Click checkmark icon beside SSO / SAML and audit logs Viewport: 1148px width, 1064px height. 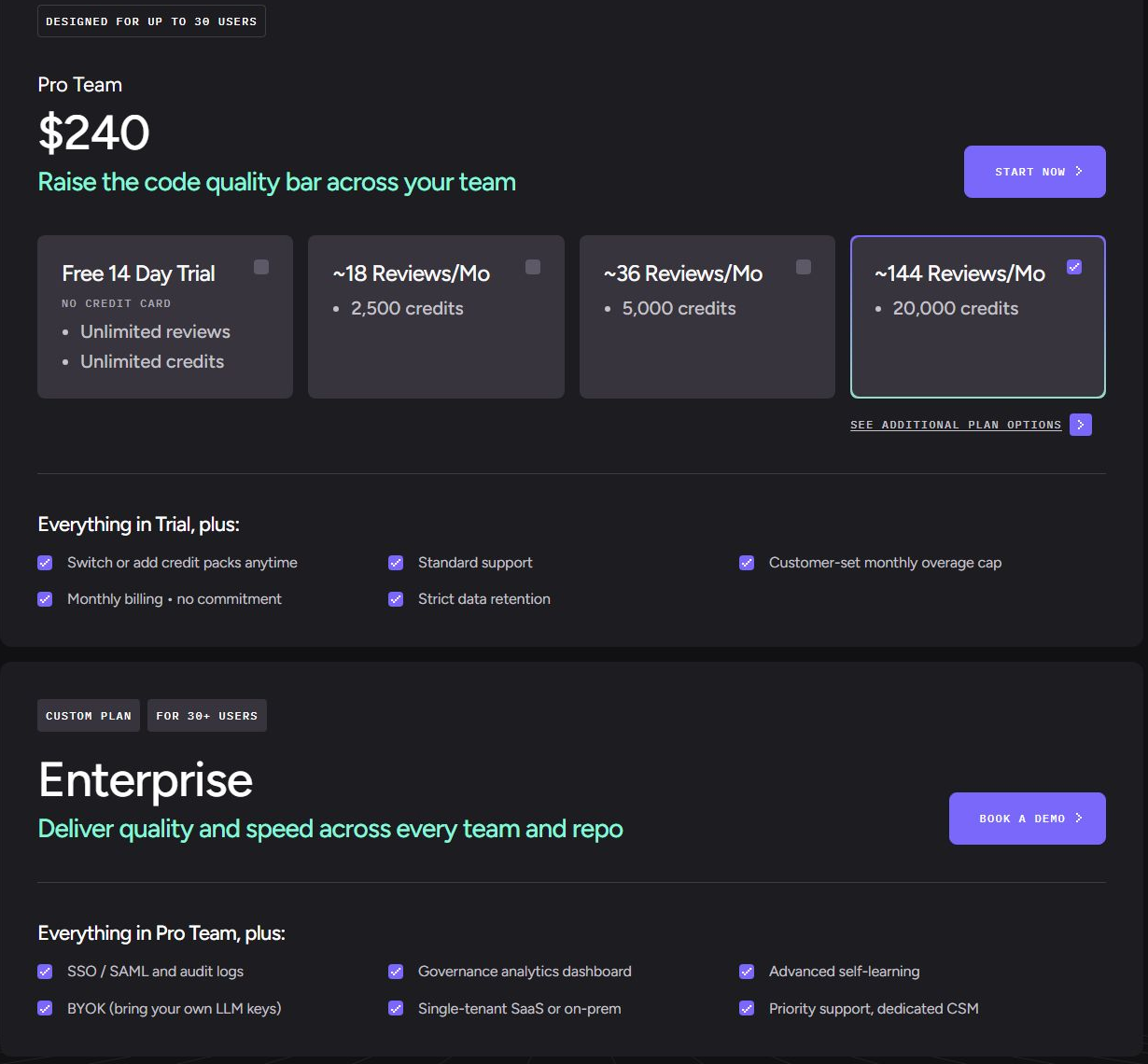pos(45,972)
